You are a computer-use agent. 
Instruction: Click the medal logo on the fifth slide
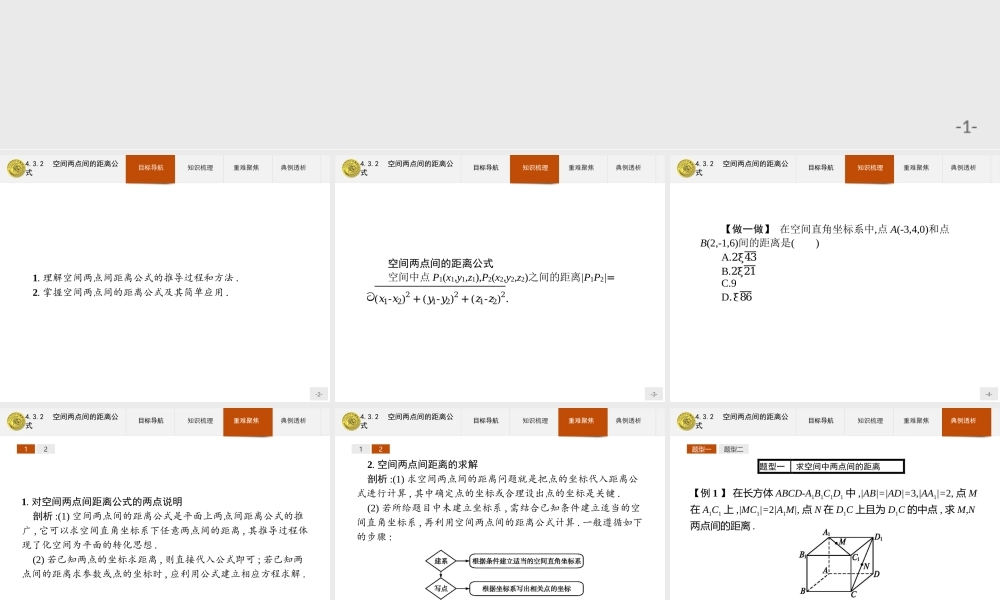pos(350,421)
